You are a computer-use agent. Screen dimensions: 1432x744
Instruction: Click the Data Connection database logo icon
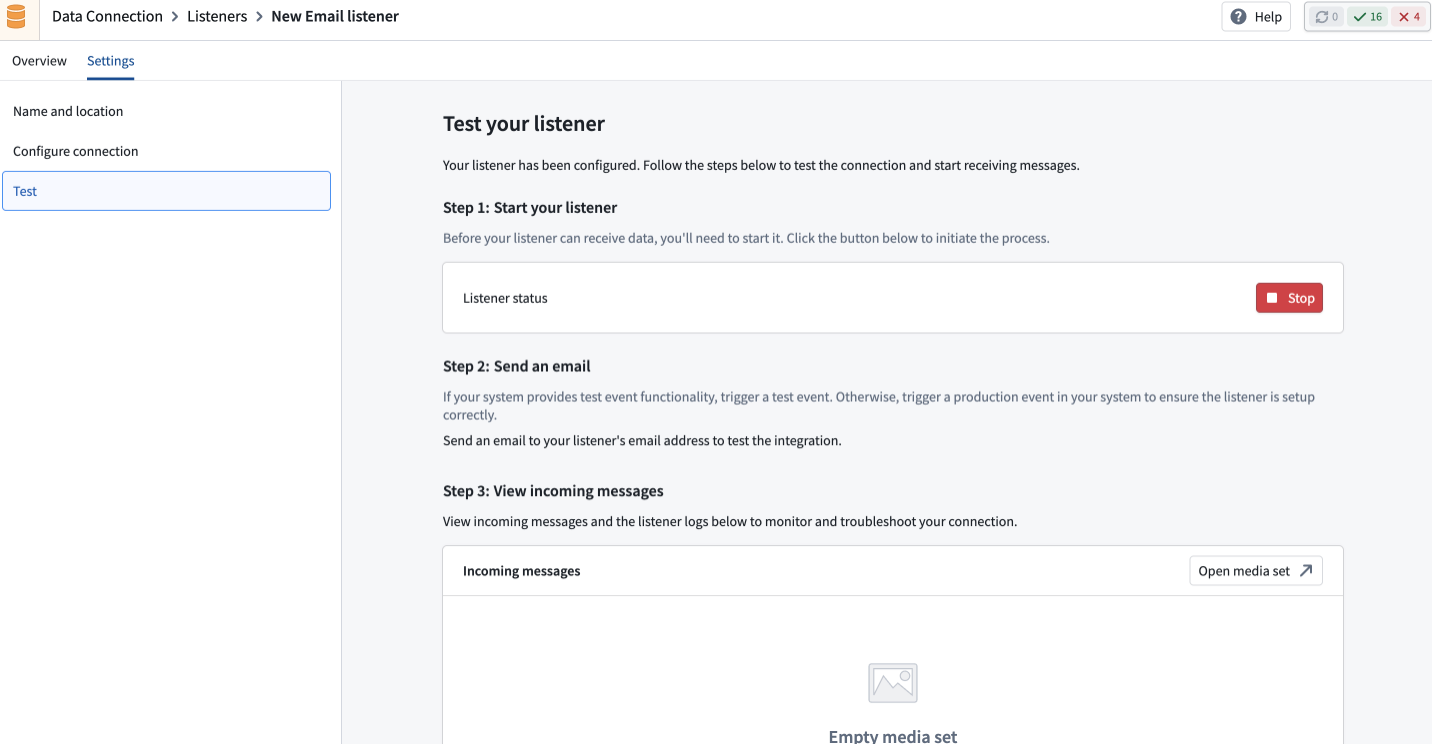(16, 16)
